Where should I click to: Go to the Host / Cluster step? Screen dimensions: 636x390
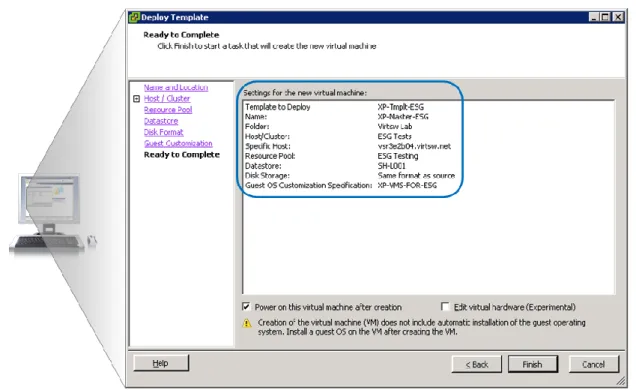[167, 99]
